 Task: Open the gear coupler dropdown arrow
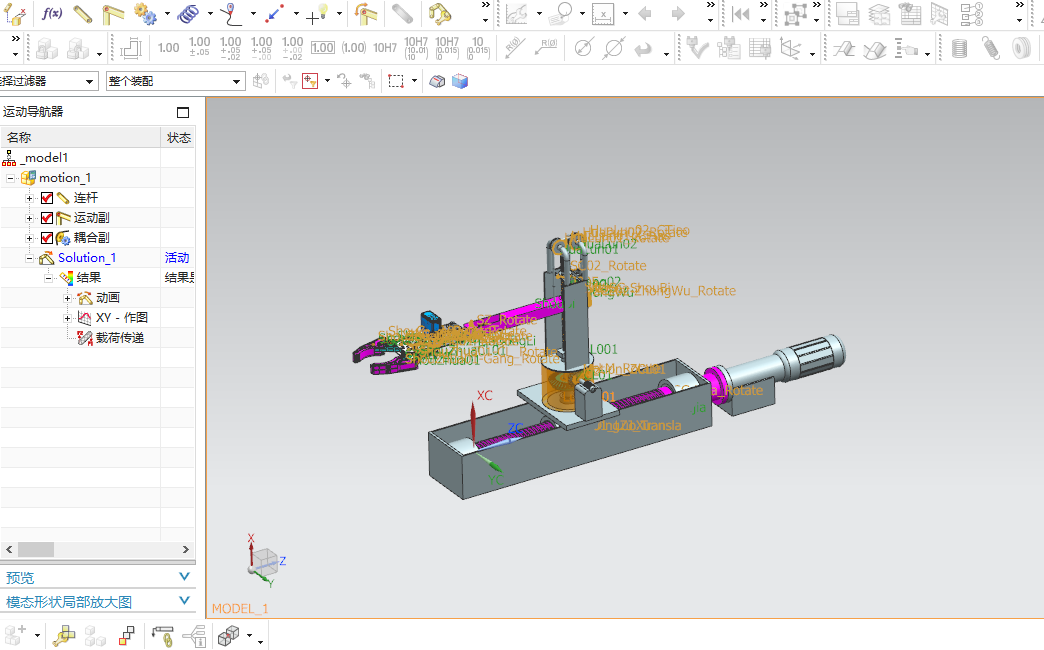[x=167, y=14]
